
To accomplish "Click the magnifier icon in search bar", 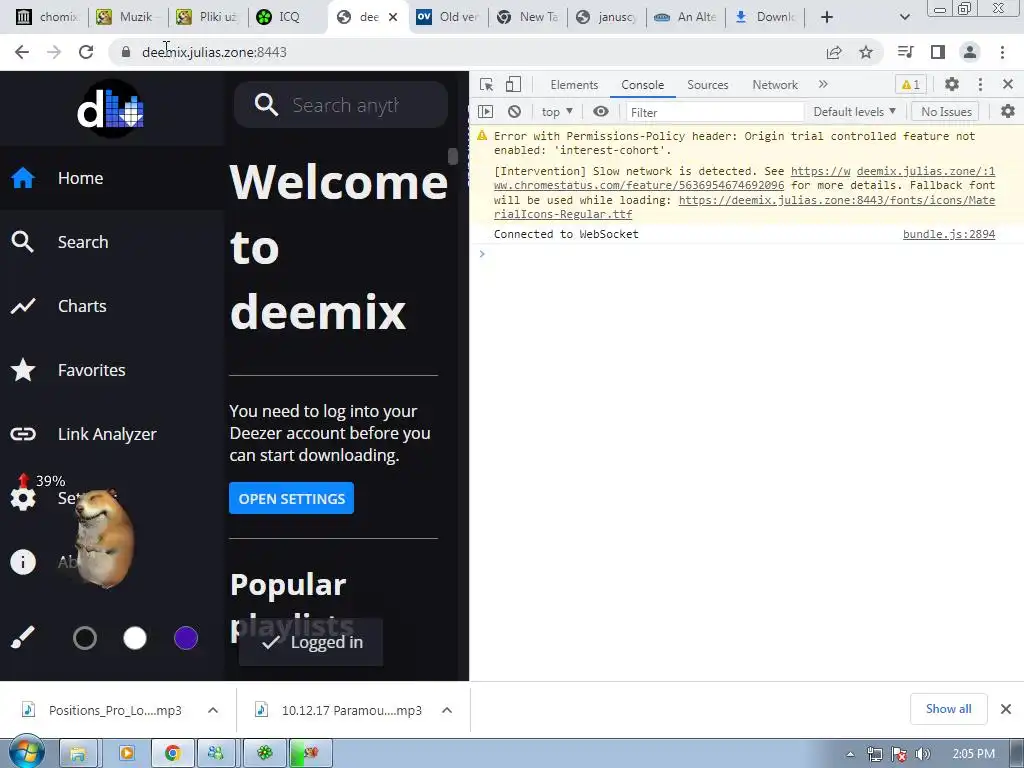I will pyautogui.click(x=266, y=104).
